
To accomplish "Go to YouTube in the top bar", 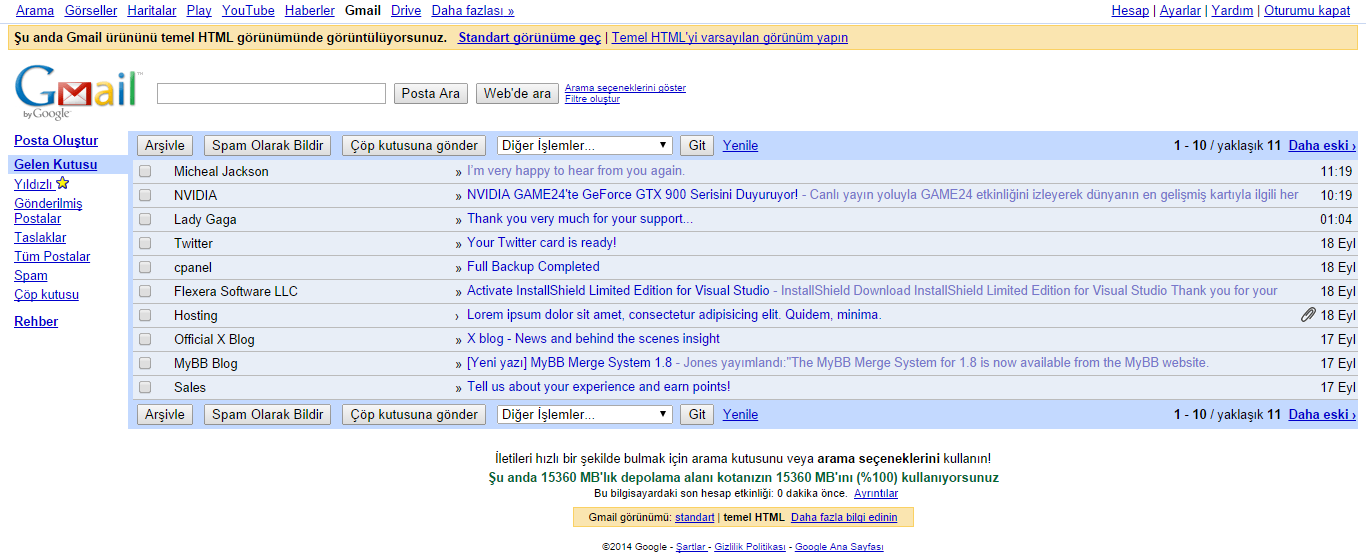I will click(248, 10).
